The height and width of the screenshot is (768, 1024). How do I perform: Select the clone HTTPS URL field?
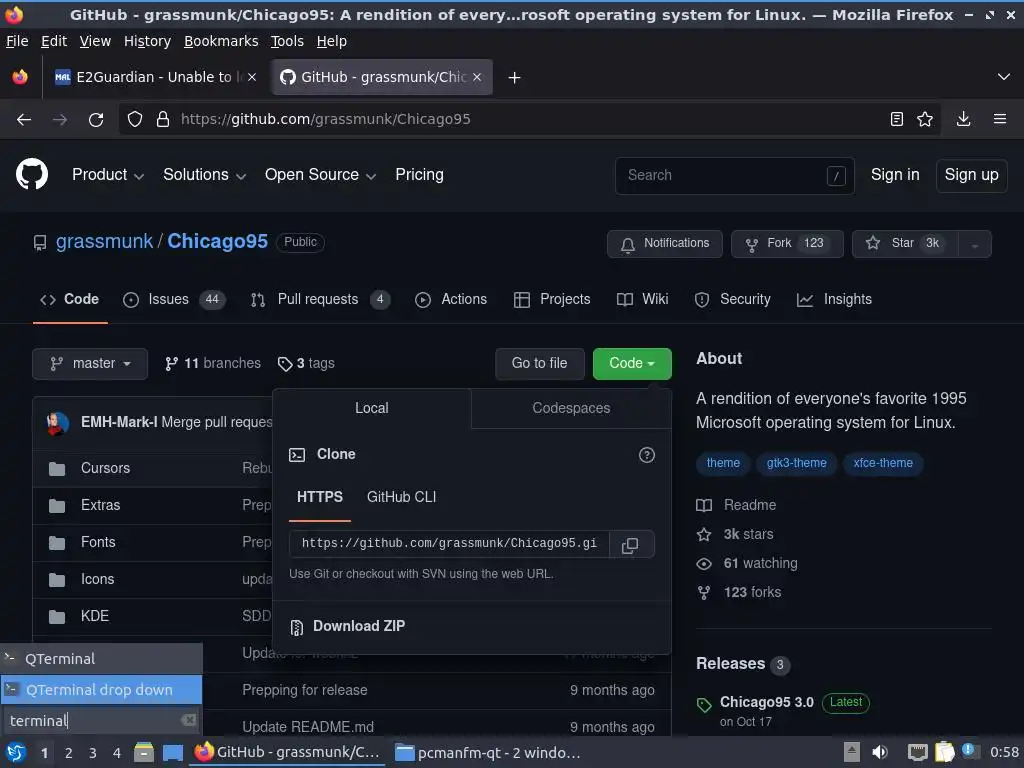click(x=449, y=545)
